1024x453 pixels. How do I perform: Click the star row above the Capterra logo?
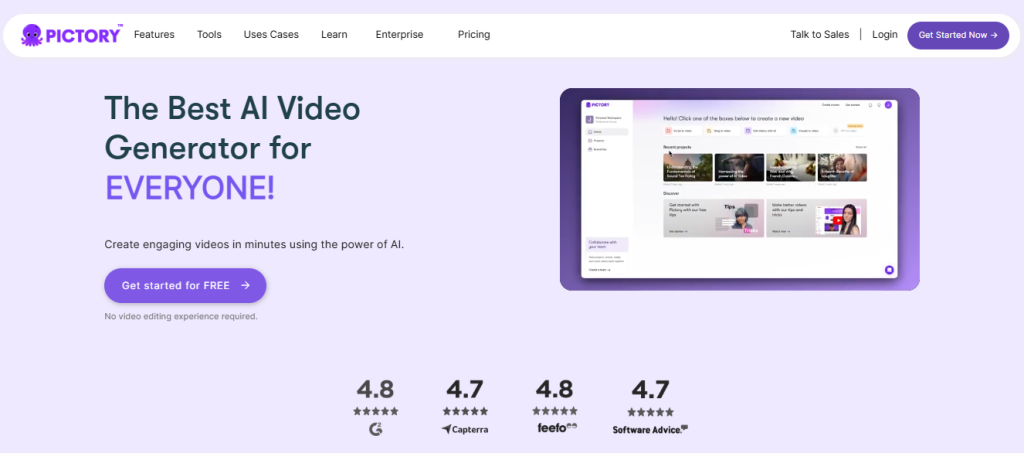[465, 411]
